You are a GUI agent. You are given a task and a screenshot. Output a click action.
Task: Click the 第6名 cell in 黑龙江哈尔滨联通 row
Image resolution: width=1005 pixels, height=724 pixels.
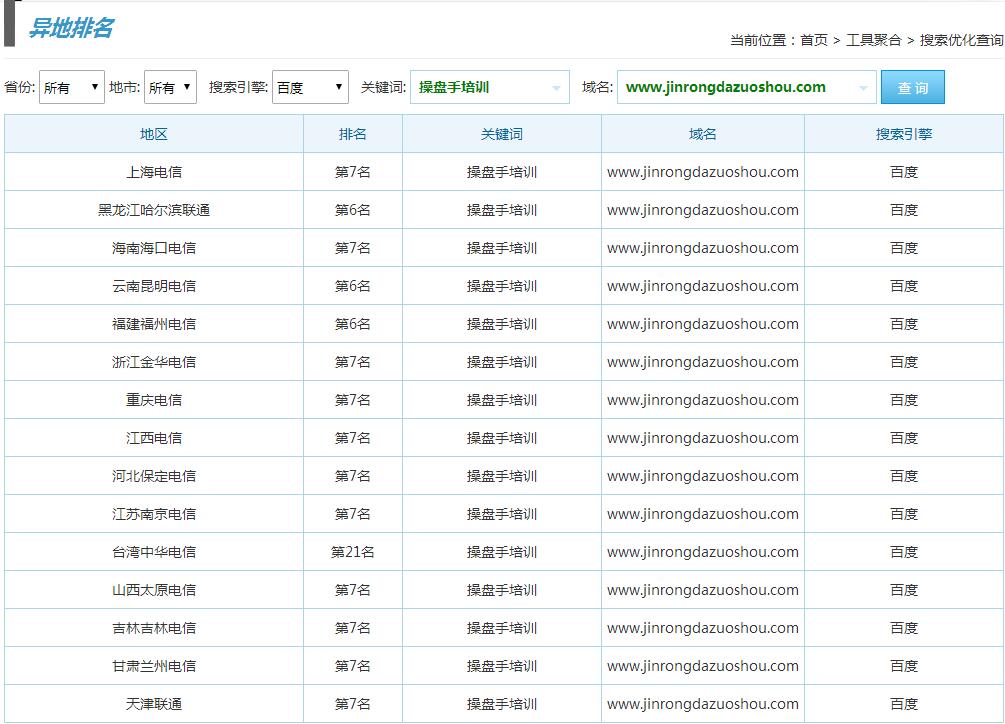pyautogui.click(x=353, y=210)
